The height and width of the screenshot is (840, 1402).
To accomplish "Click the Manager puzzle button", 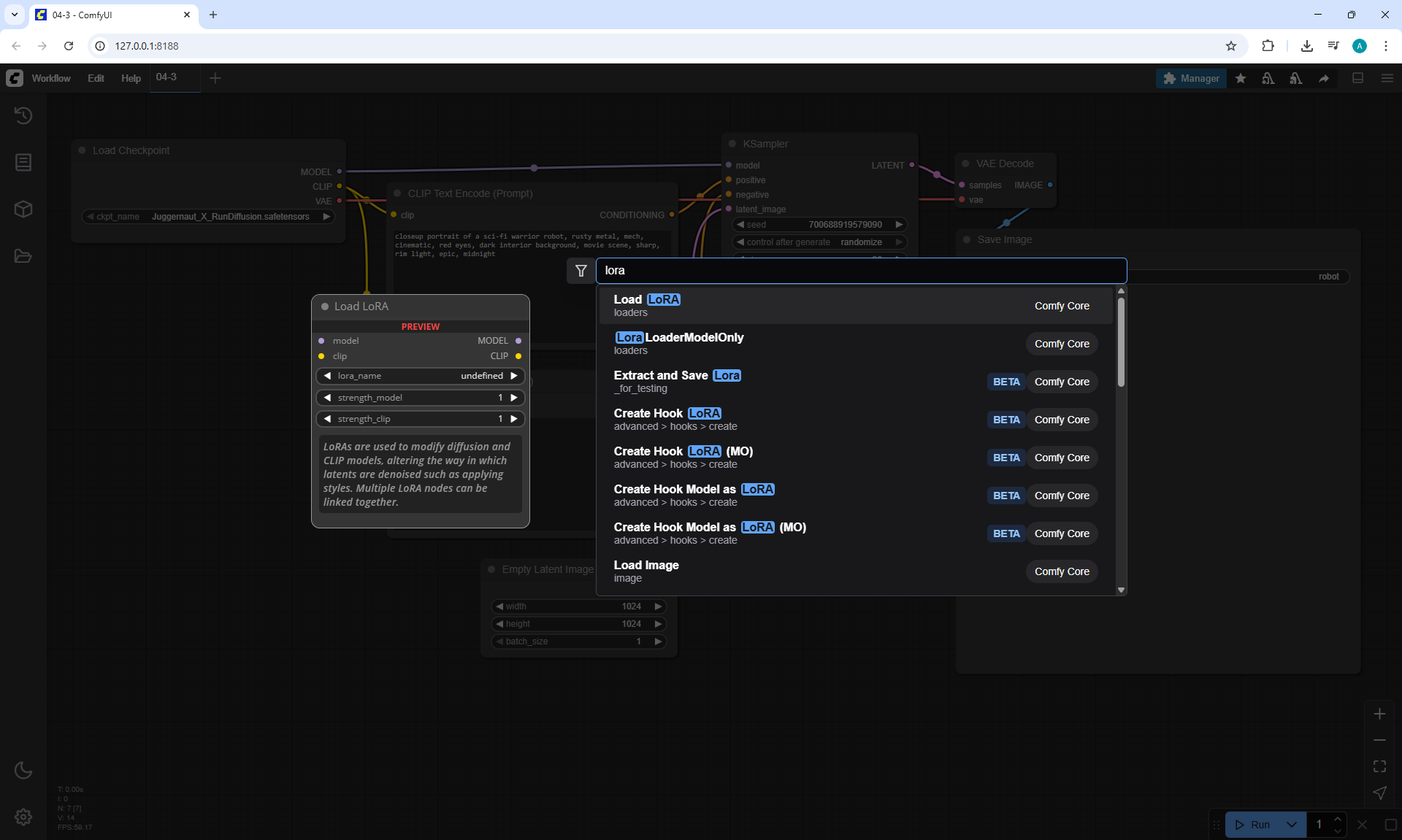I will [x=1191, y=78].
